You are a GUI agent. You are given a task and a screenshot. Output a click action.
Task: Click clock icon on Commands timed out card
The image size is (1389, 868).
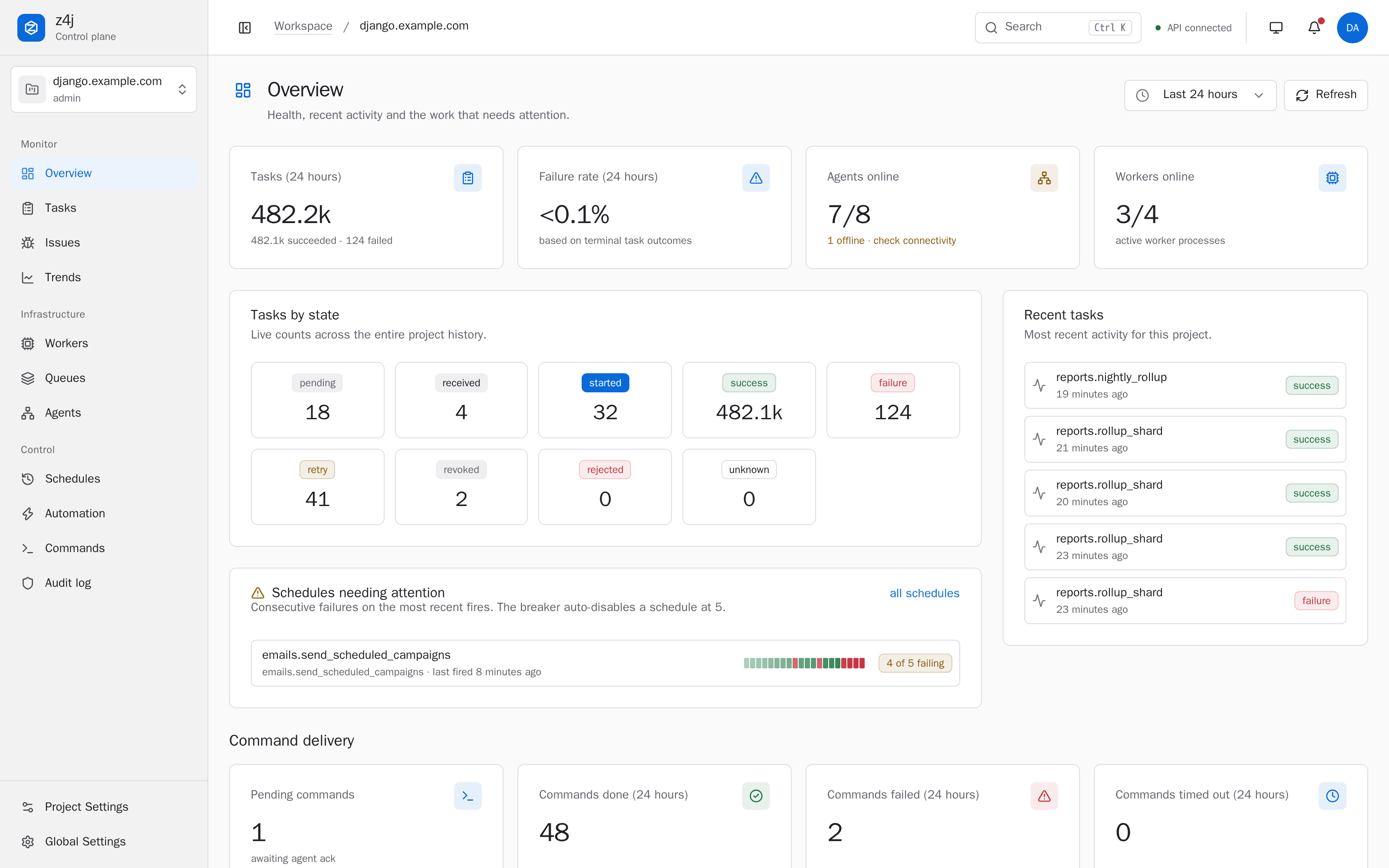click(x=1332, y=796)
